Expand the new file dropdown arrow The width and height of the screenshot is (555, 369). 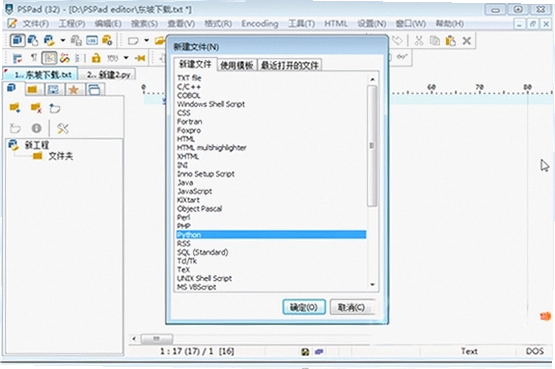coord(146,40)
